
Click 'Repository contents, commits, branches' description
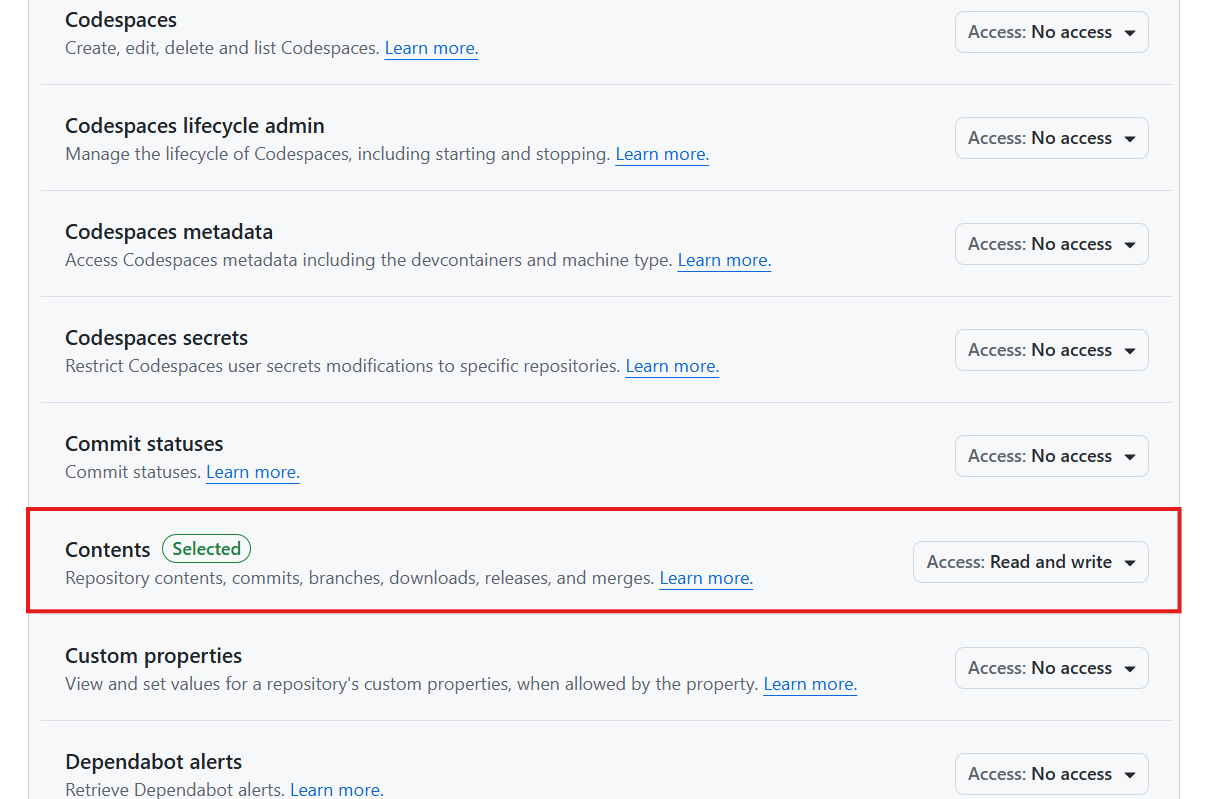360,578
